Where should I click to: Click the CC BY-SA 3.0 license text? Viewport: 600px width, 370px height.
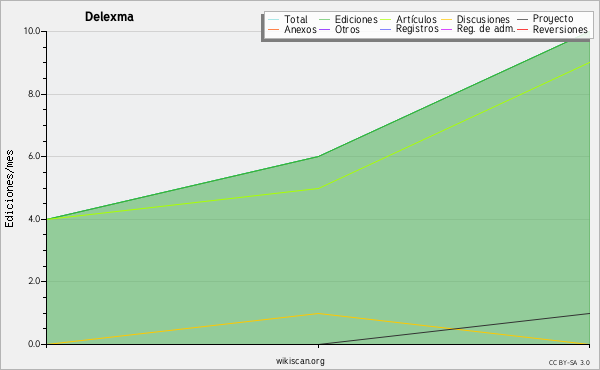pyautogui.click(x=569, y=363)
